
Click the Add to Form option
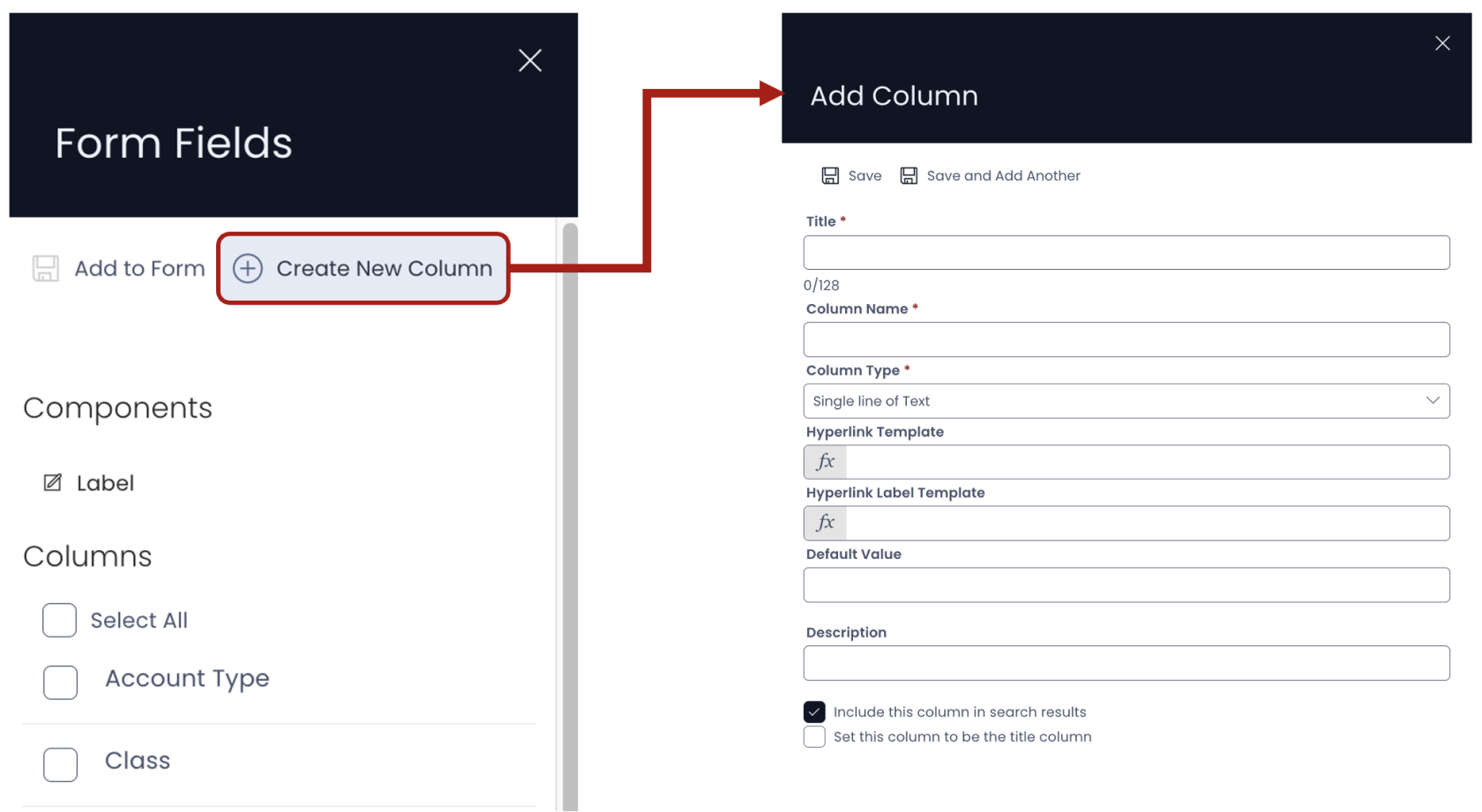138,268
